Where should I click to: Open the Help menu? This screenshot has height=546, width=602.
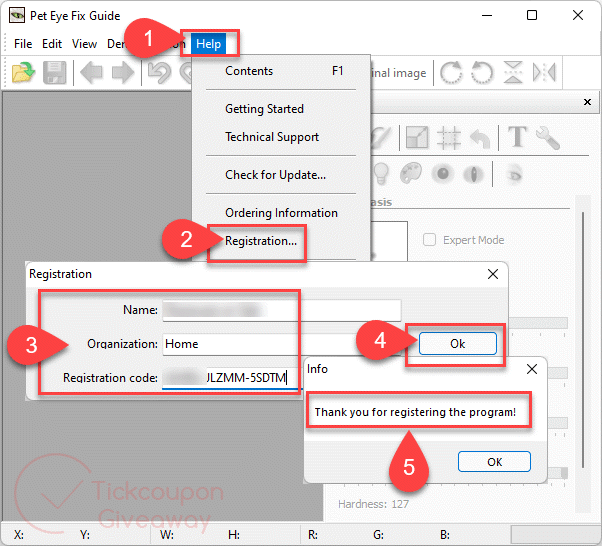tap(208, 44)
